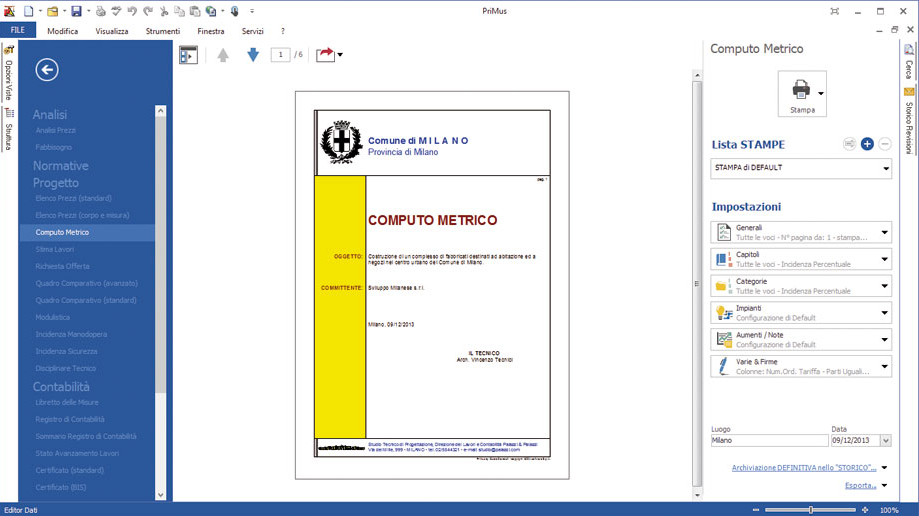The width and height of the screenshot is (919, 516).
Task: Open the blue FILE menu
Action: (18, 31)
